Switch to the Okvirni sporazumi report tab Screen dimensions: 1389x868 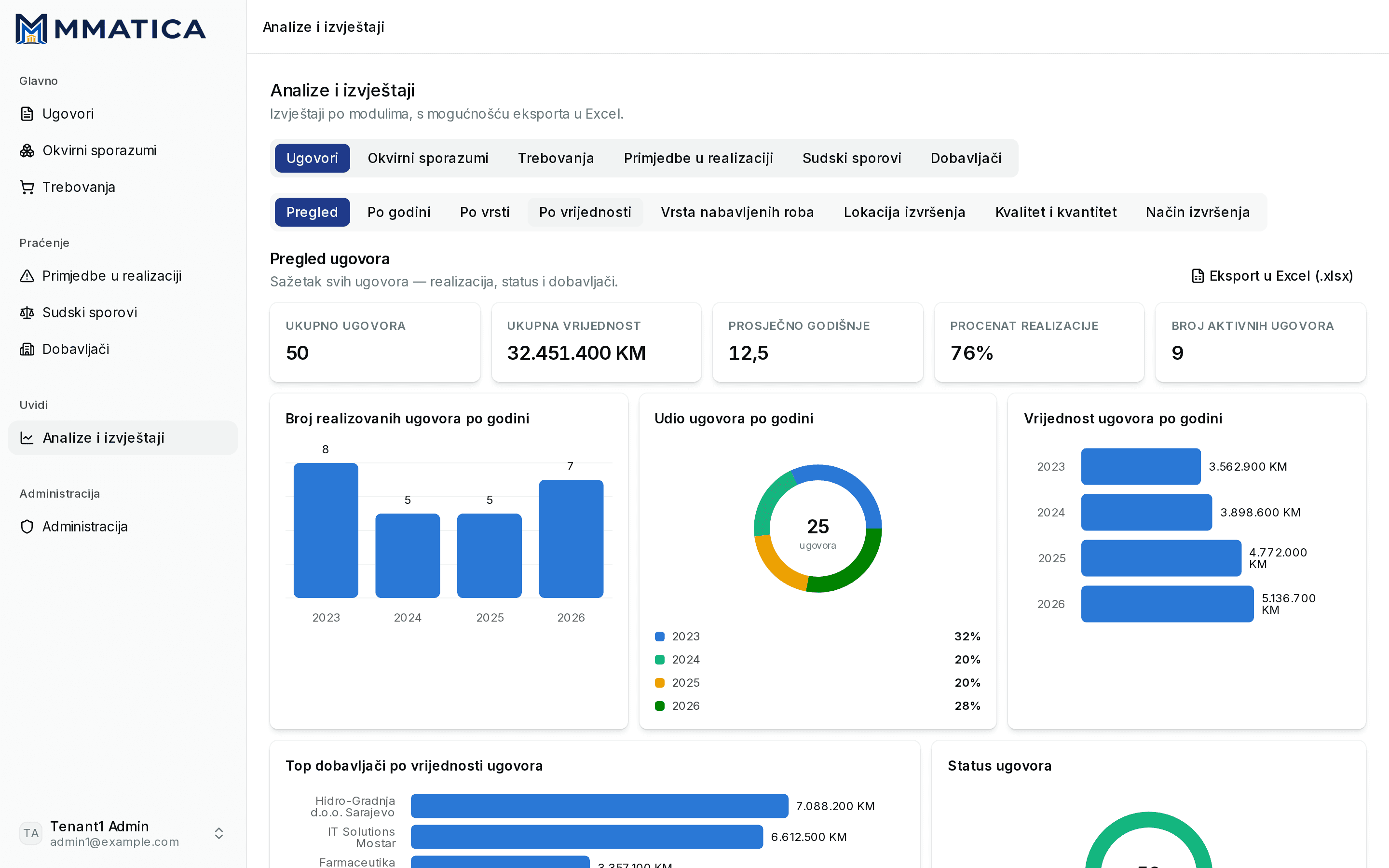pos(428,158)
